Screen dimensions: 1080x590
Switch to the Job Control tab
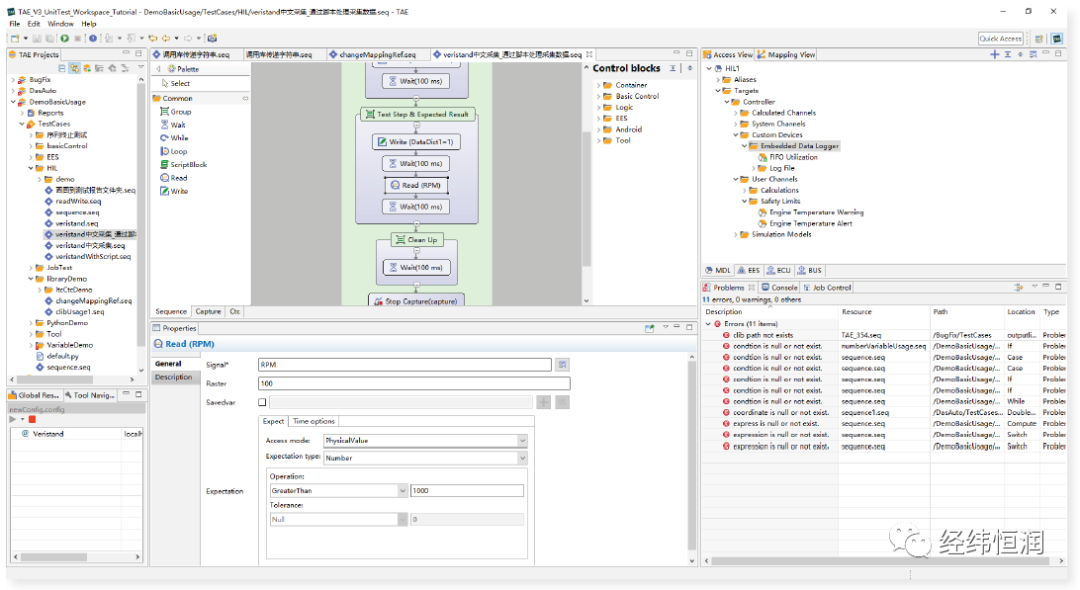(x=827, y=288)
